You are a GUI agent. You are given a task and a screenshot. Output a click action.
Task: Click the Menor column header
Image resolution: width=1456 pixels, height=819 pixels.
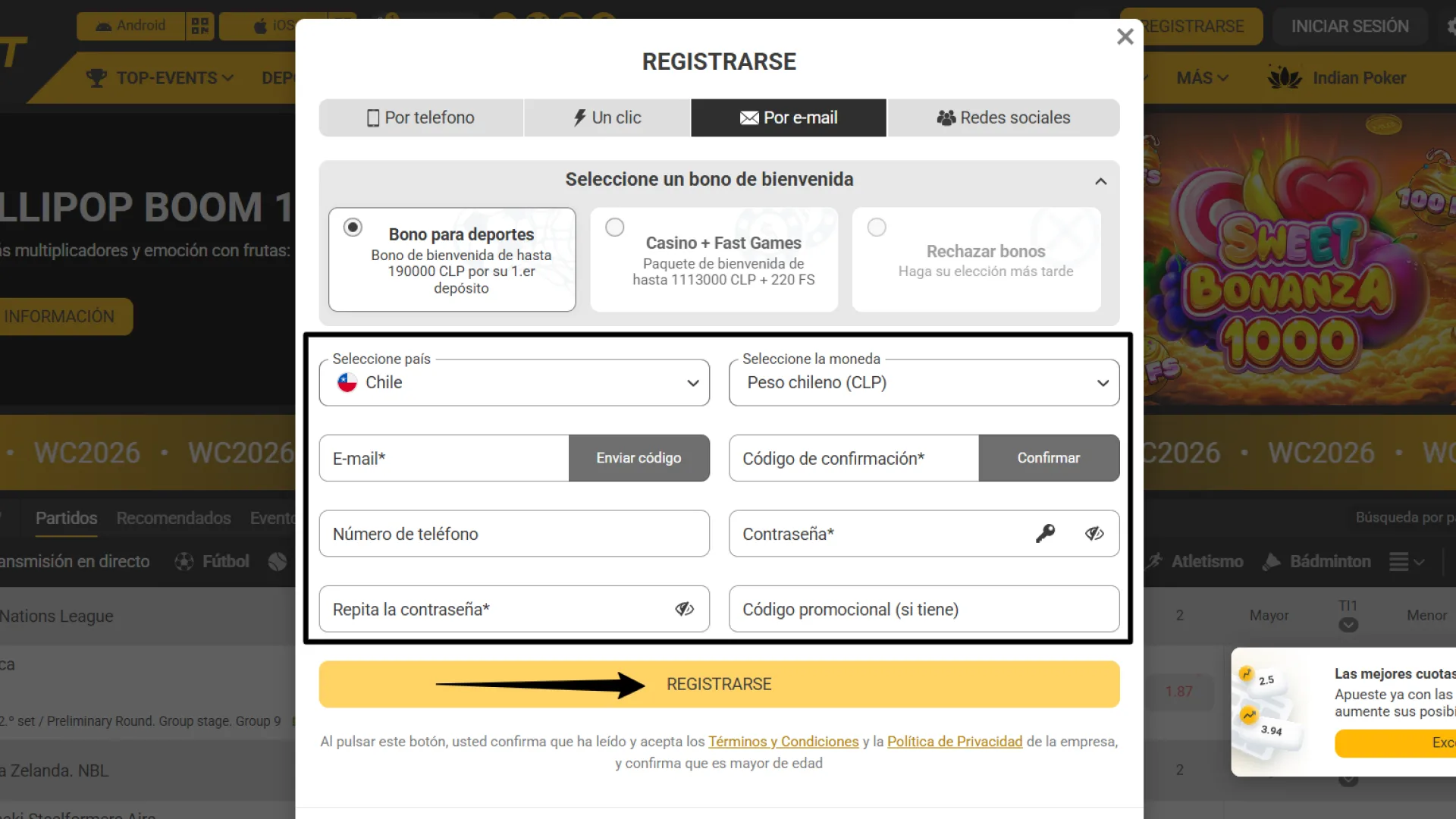click(1426, 615)
